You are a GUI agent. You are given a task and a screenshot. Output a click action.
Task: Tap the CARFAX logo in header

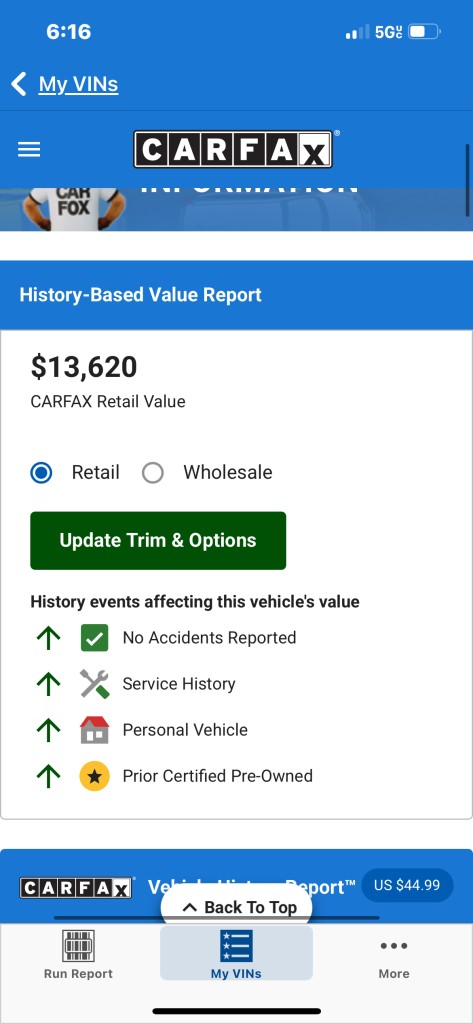(233, 150)
